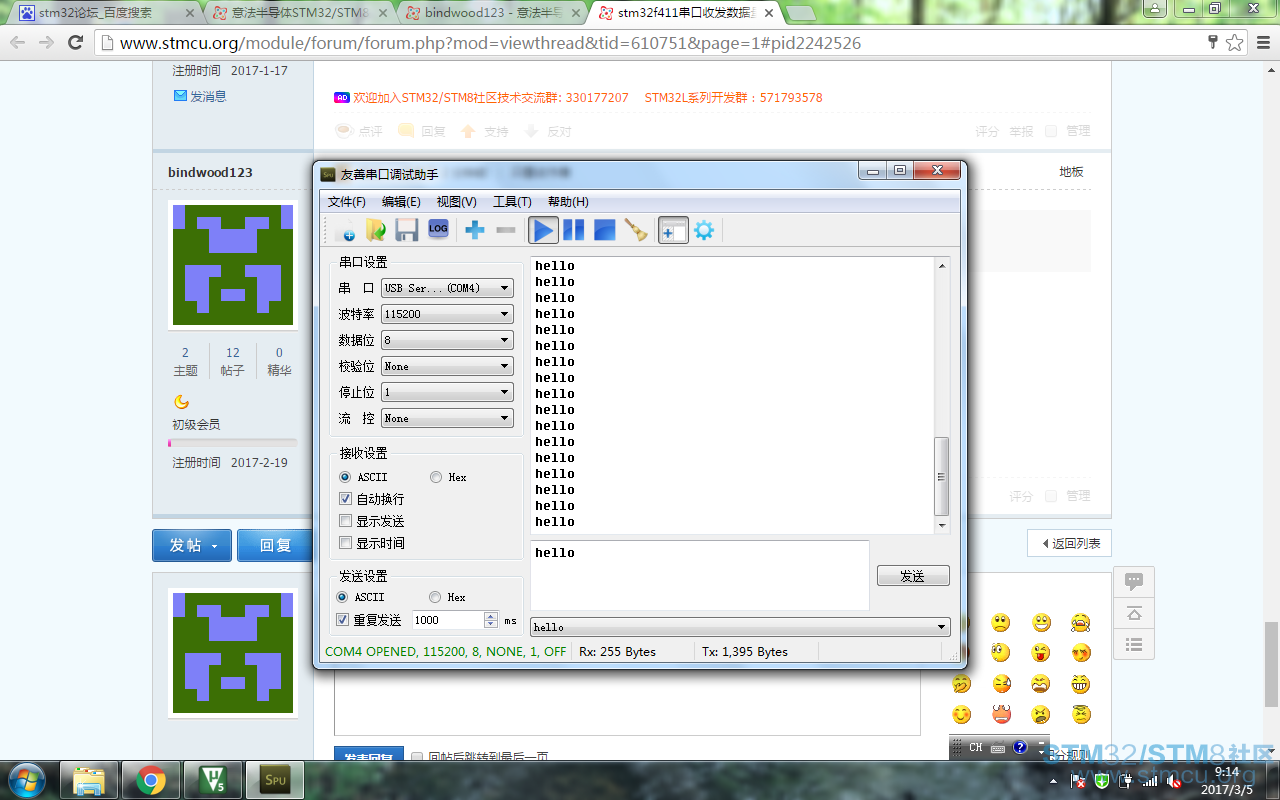Open Chrome from the taskbar
Screen dimensions: 1280x800
(x=151, y=780)
